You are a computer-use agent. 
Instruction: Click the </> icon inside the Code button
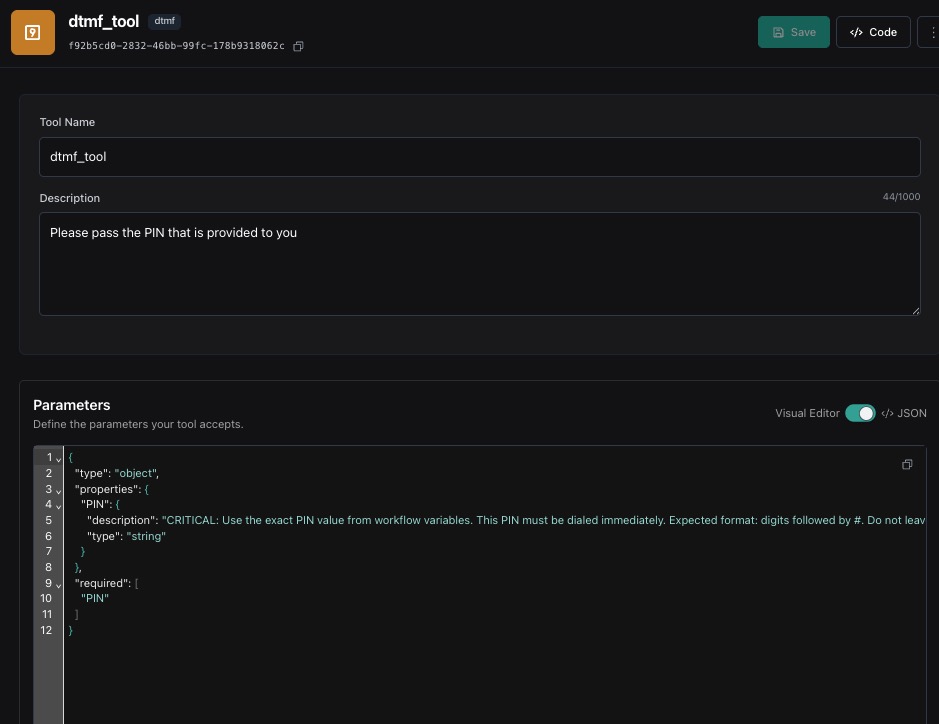[x=857, y=32]
